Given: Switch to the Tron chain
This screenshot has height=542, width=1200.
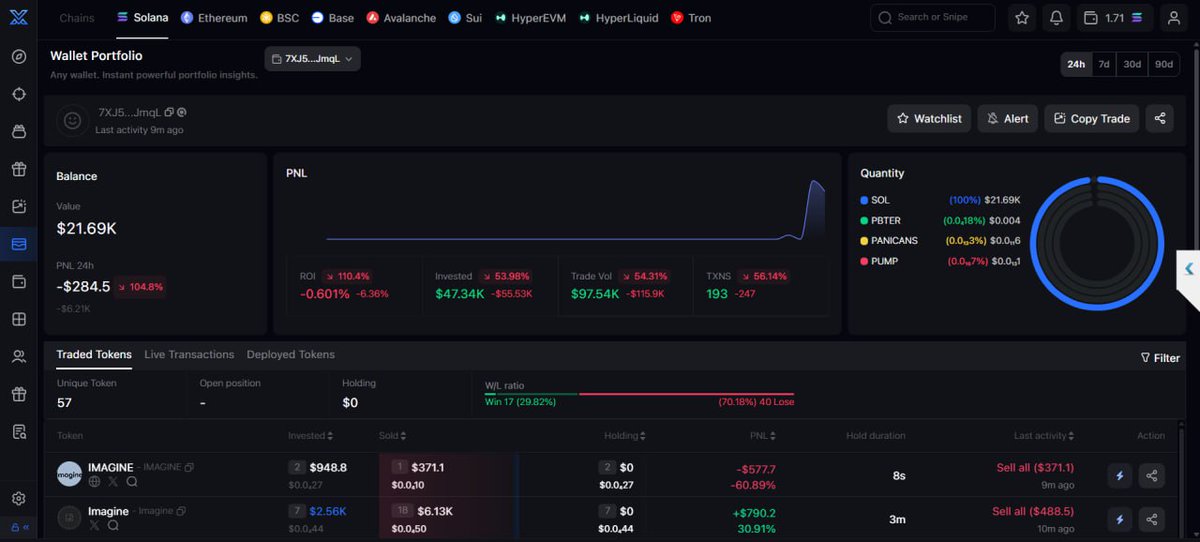Looking at the screenshot, I should pyautogui.click(x=691, y=18).
